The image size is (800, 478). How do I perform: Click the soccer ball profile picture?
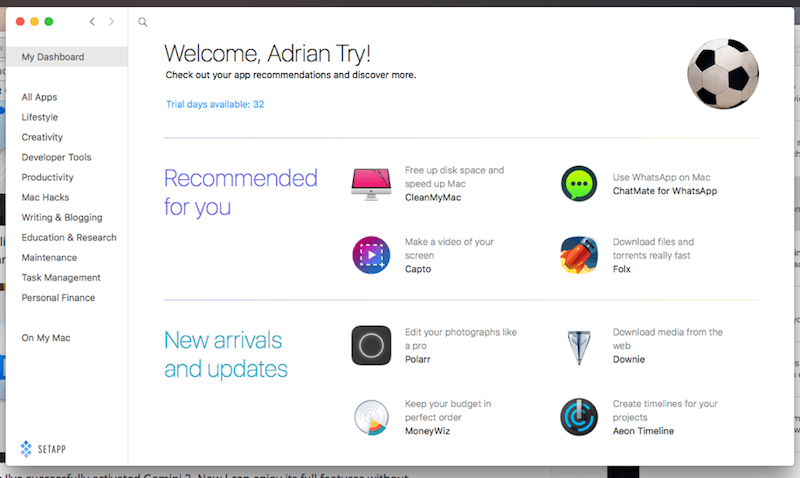click(x=722, y=74)
